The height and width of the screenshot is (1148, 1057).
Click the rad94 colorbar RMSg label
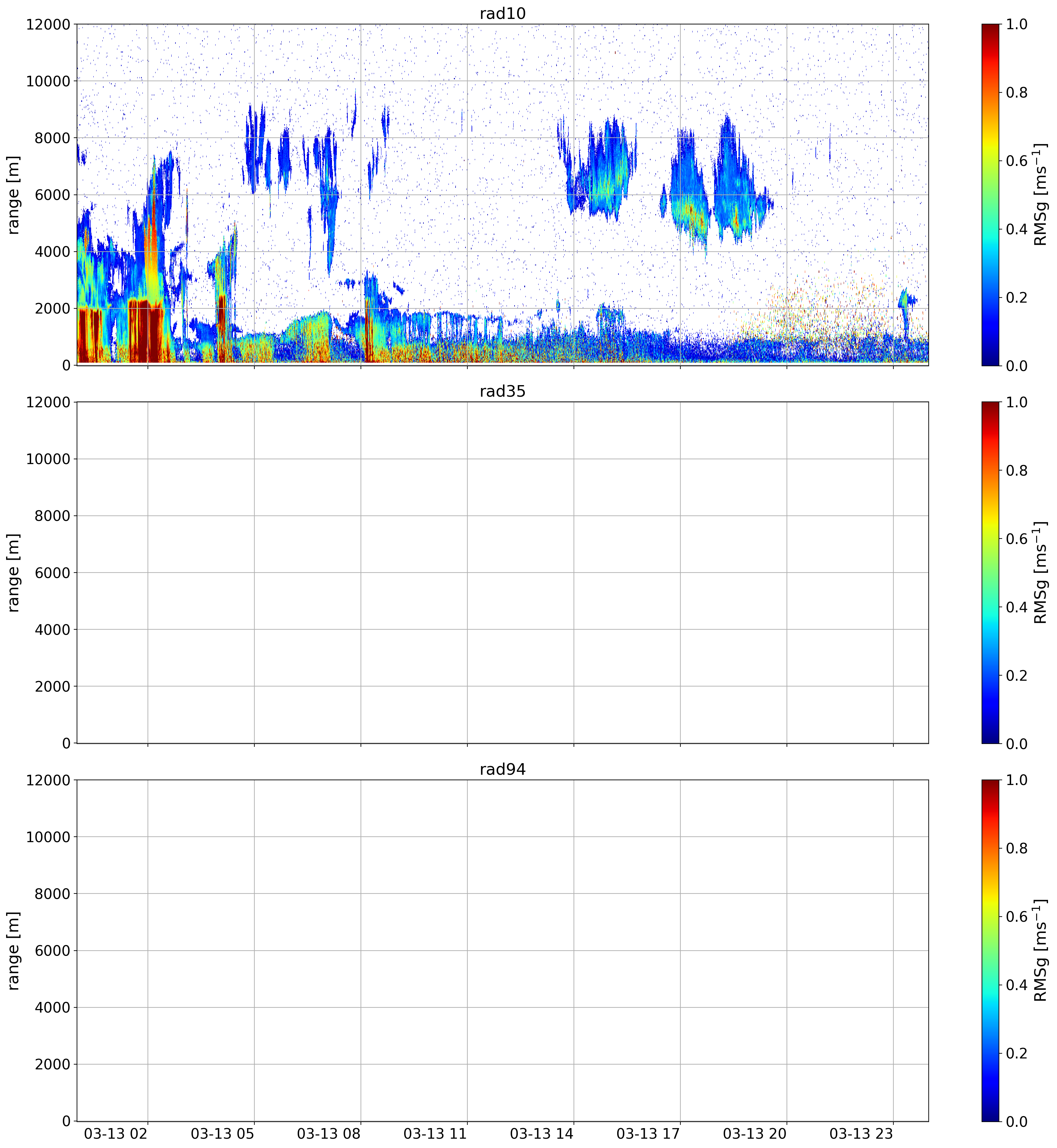(x=1040, y=950)
